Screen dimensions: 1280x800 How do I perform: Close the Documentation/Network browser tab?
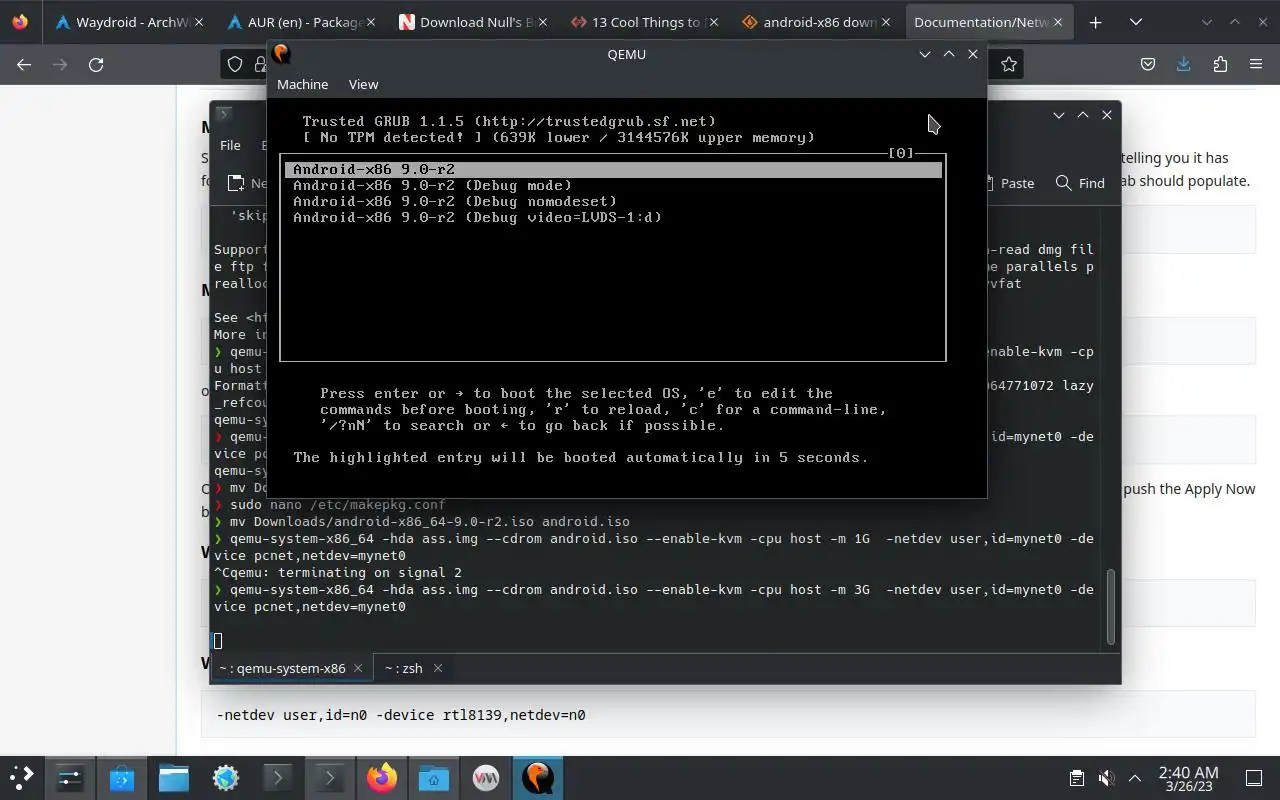1057,22
